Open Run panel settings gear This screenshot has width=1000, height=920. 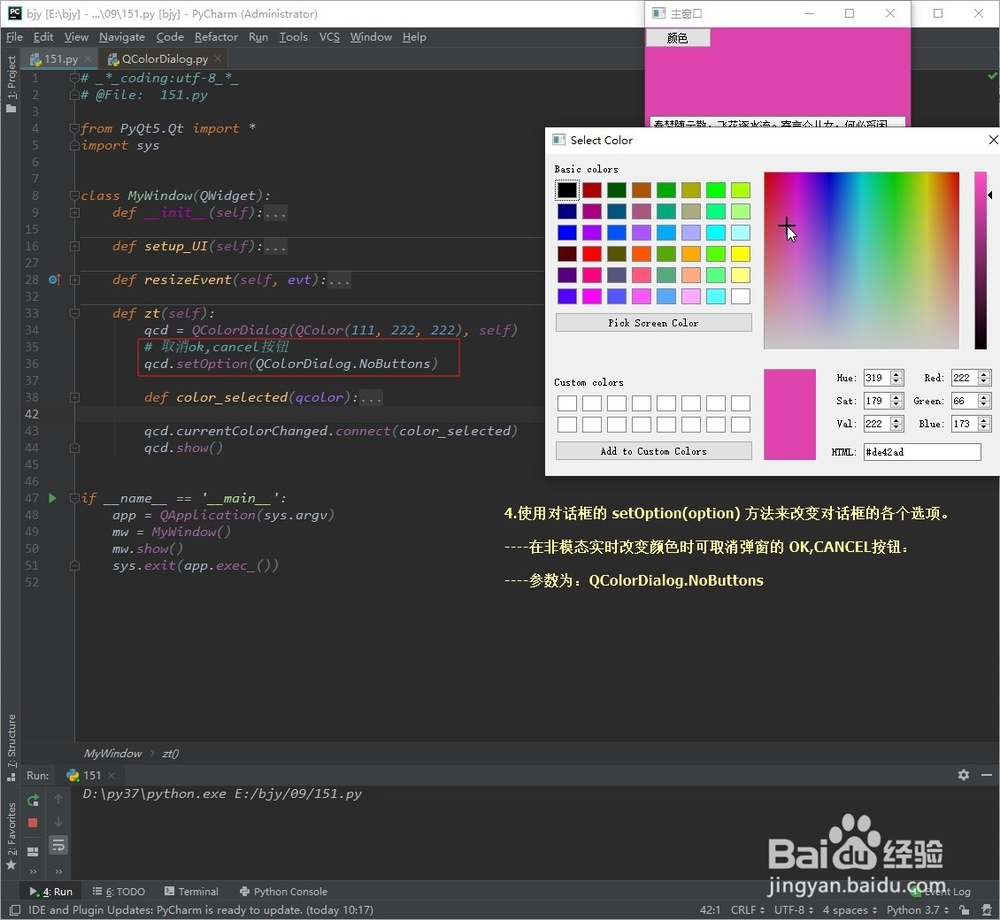click(964, 775)
